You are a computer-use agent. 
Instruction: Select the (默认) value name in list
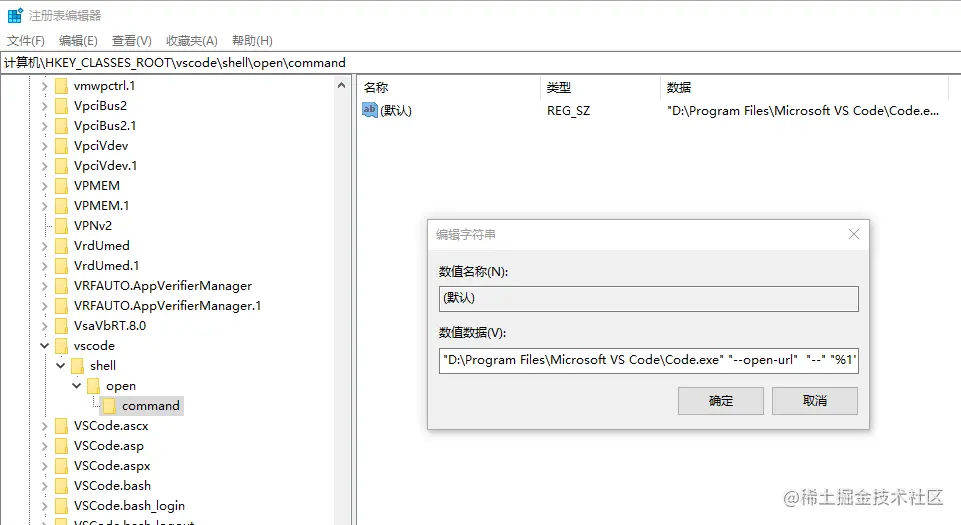click(x=396, y=111)
